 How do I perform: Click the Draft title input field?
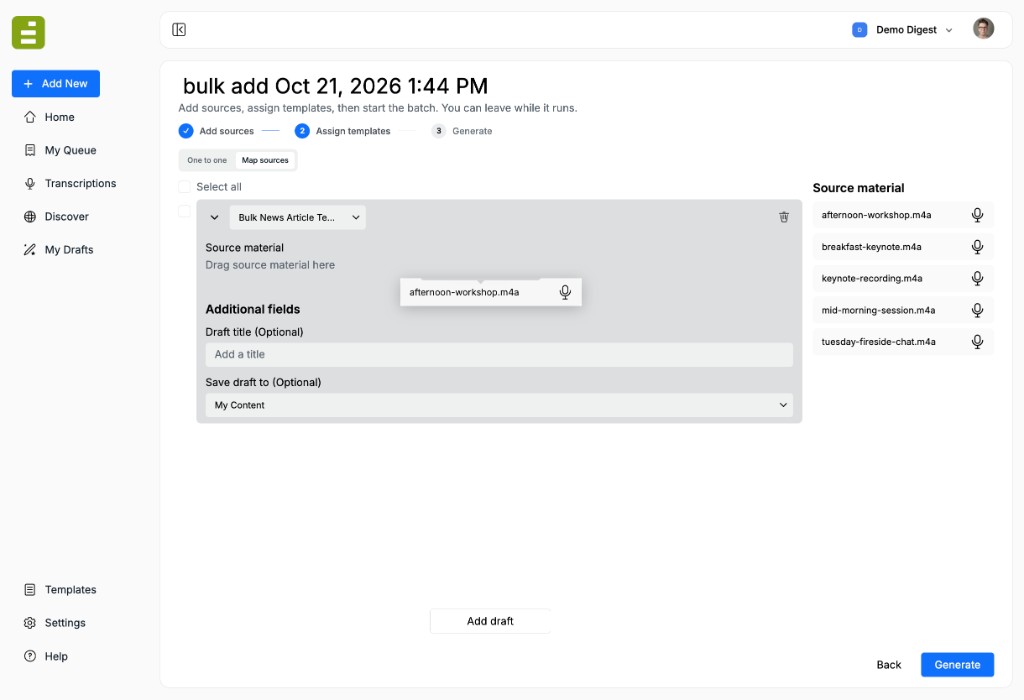[x=499, y=355]
